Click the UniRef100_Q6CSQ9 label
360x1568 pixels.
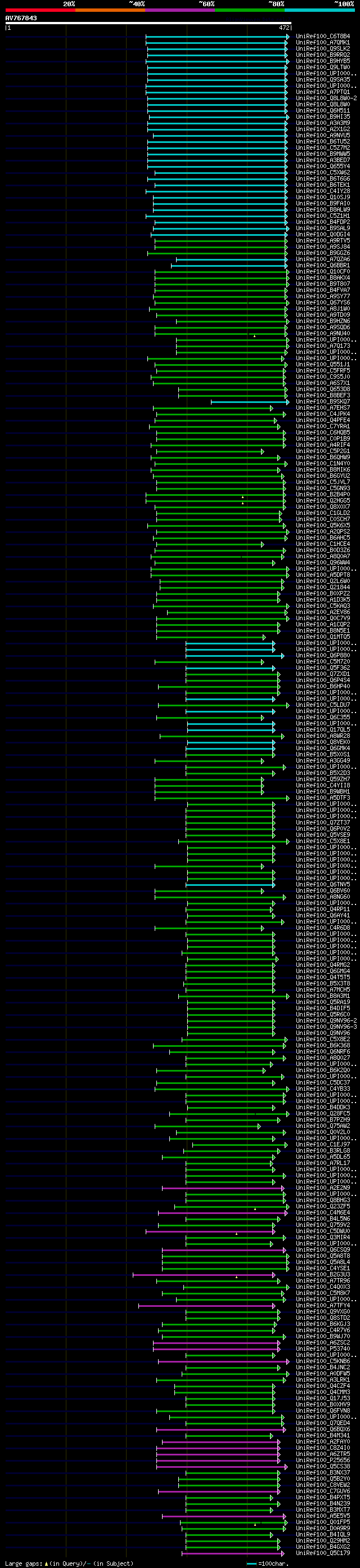[323, 1249]
